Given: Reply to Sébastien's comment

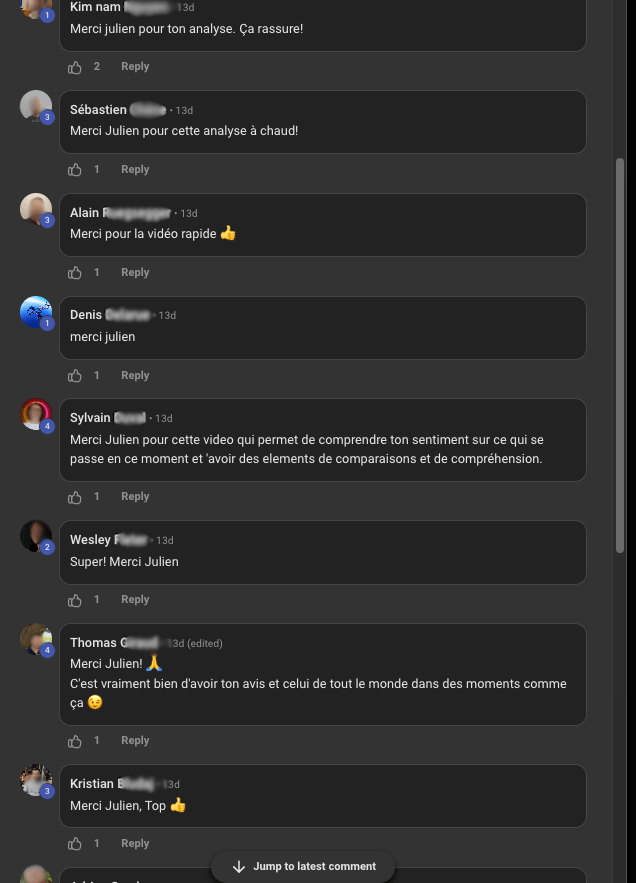Looking at the screenshot, I should pyautogui.click(x=135, y=170).
